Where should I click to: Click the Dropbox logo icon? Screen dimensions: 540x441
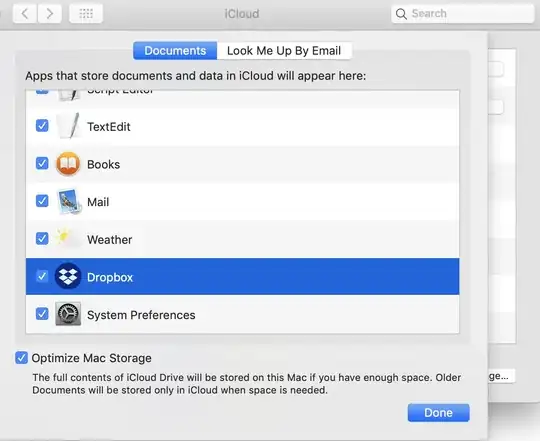68,276
